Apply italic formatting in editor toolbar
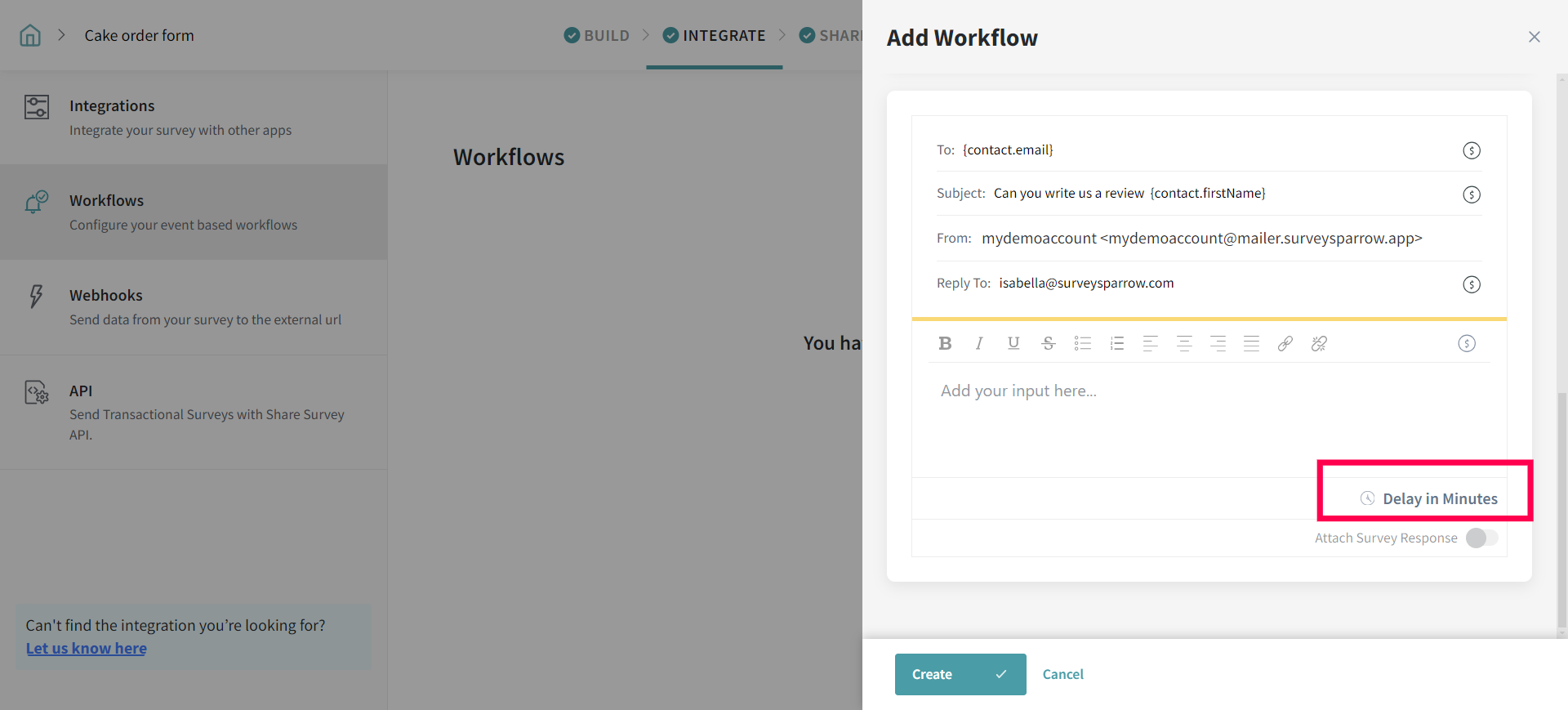The image size is (1568, 710). pos(978,344)
